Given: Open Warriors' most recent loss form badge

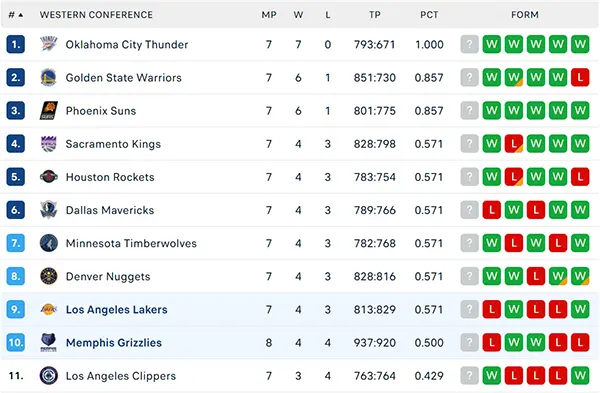Looking at the screenshot, I should coord(580,78).
